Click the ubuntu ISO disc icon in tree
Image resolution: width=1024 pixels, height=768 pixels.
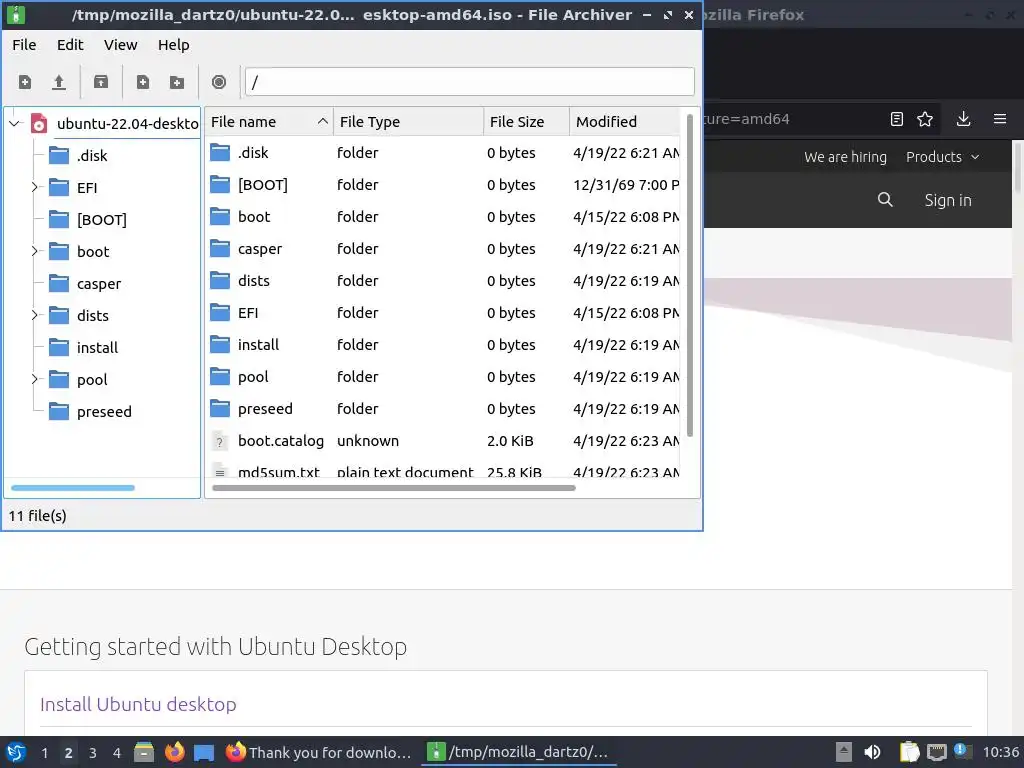click(x=39, y=123)
